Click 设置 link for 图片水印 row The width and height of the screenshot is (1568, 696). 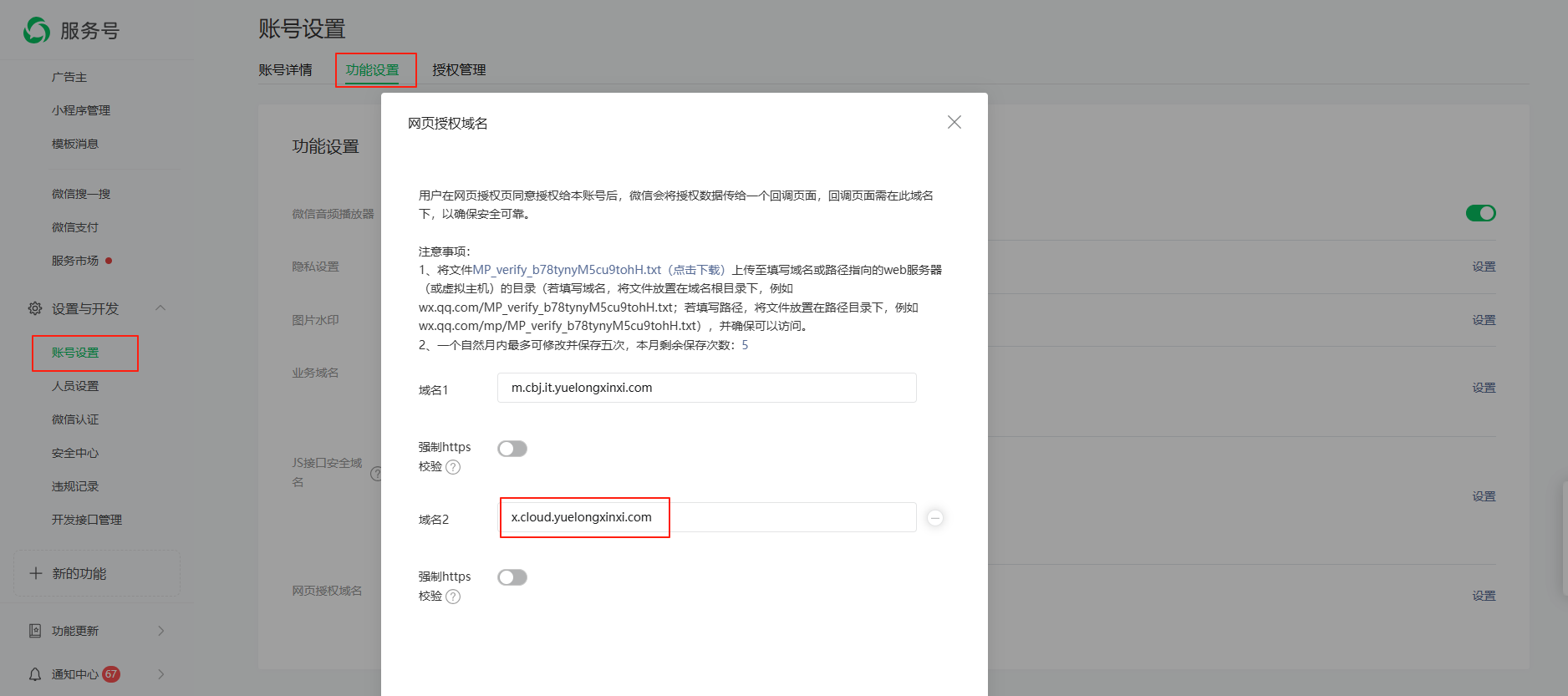[x=1484, y=320]
